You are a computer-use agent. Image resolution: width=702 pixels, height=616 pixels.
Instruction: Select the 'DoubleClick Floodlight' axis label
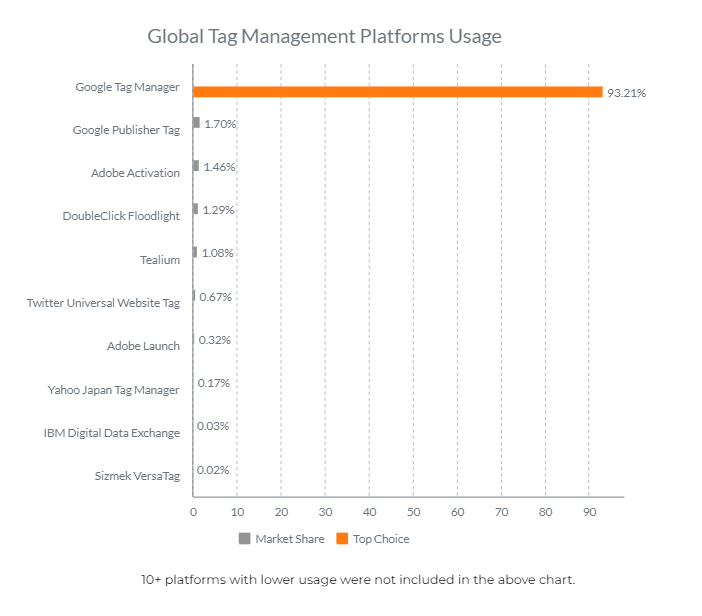121,216
